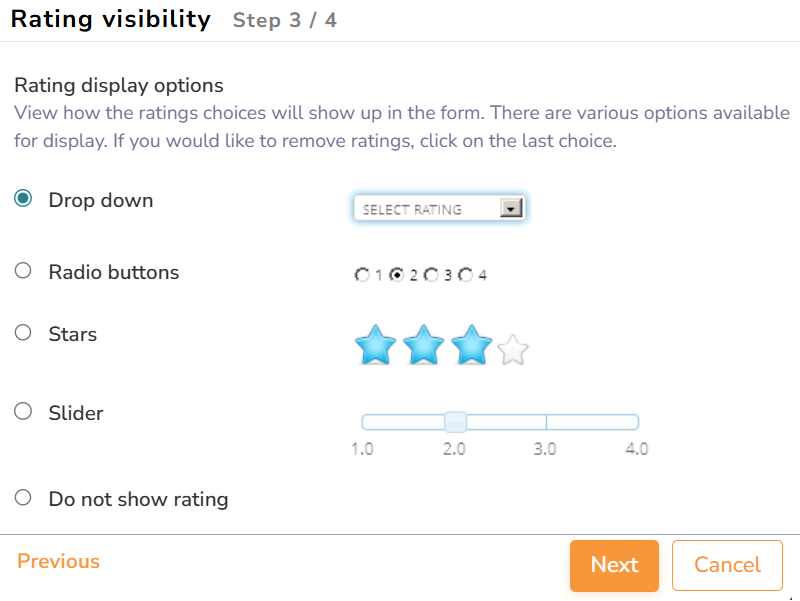Open the Select Rating dropdown
This screenshot has width=800, height=601.
pos(438,209)
